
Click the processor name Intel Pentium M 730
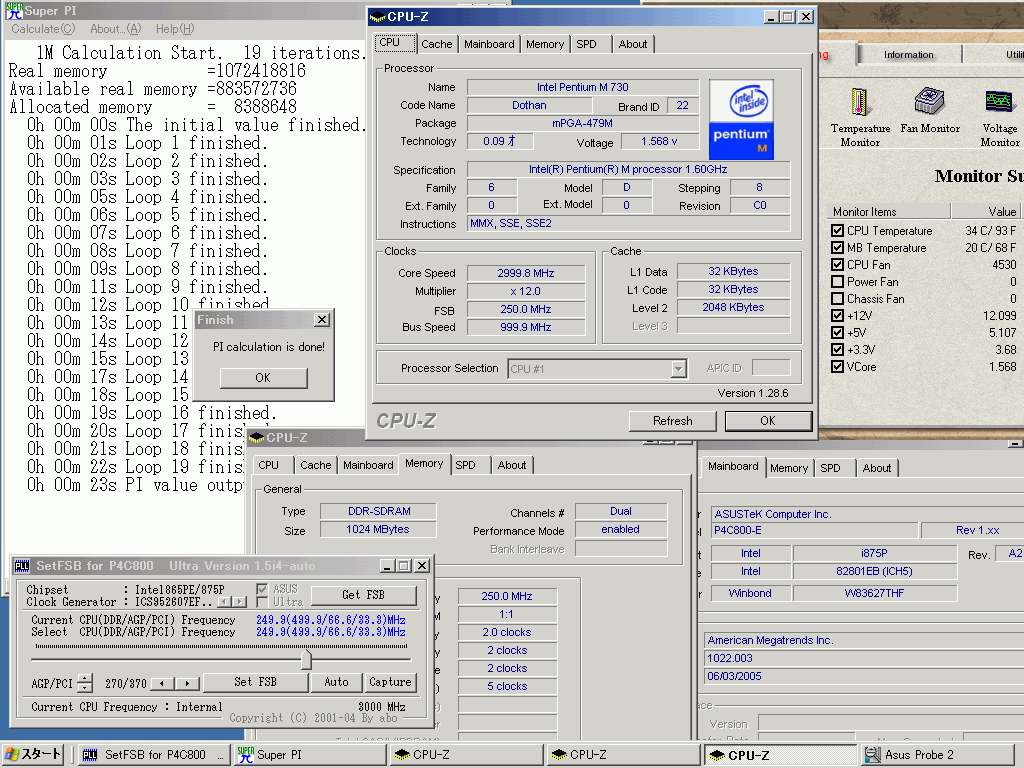(583, 87)
